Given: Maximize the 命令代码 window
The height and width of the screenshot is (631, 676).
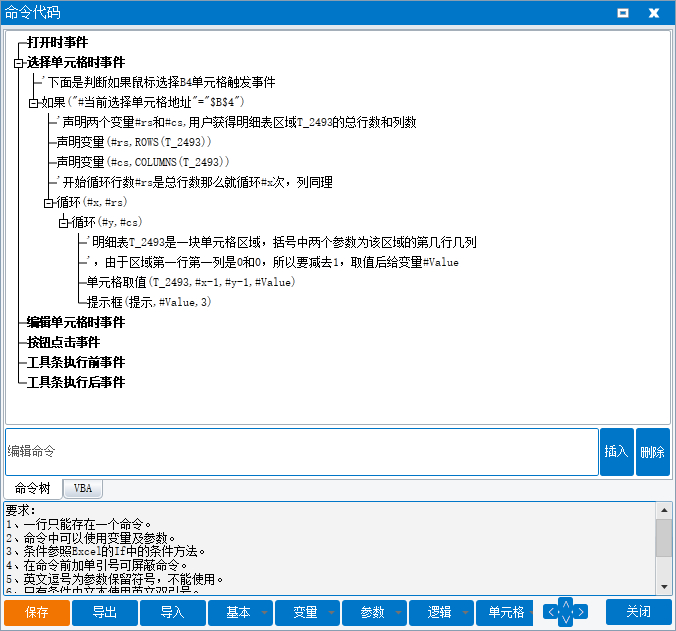Looking at the screenshot, I should 623,13.
